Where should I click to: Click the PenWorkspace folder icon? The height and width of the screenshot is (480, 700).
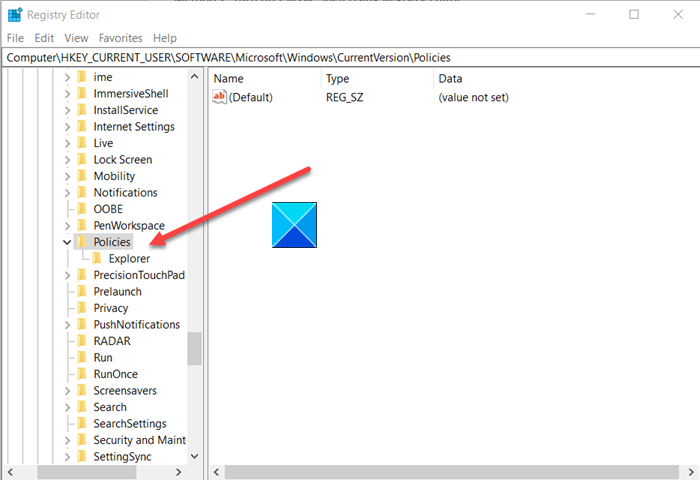(x=82, y=225)
